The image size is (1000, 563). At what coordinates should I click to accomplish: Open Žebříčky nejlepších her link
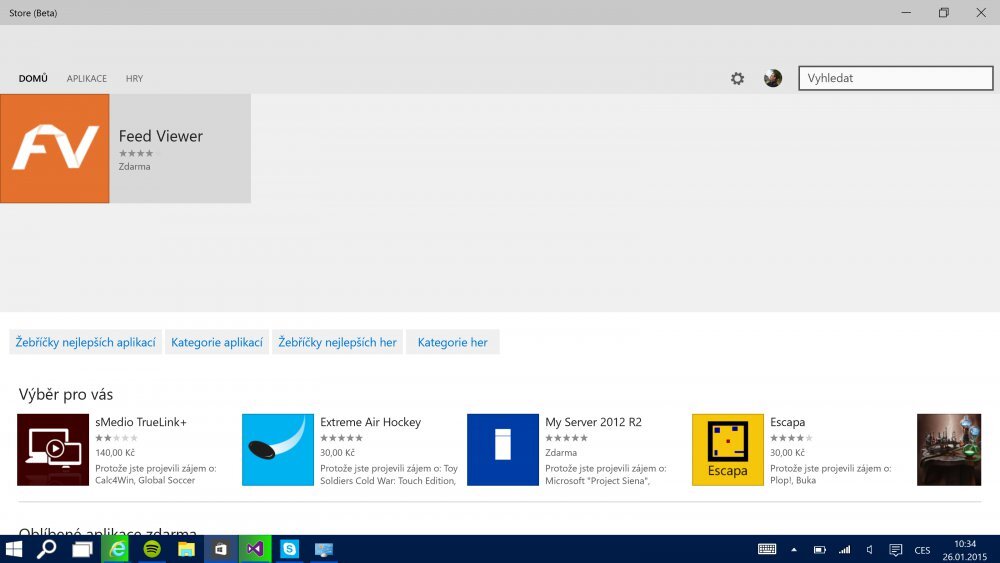tap(337, 342)
